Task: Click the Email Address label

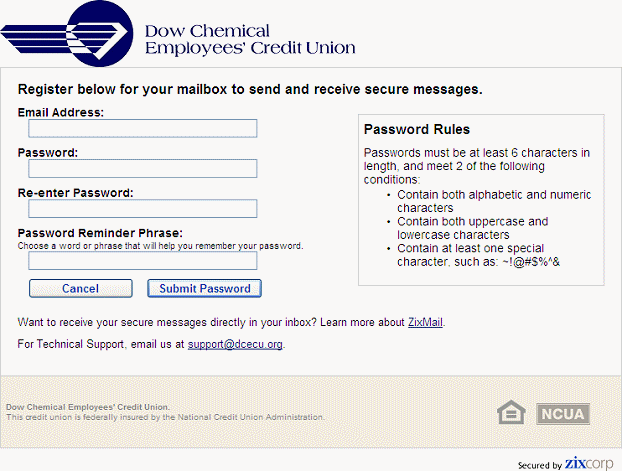Action: click(61, 112)
